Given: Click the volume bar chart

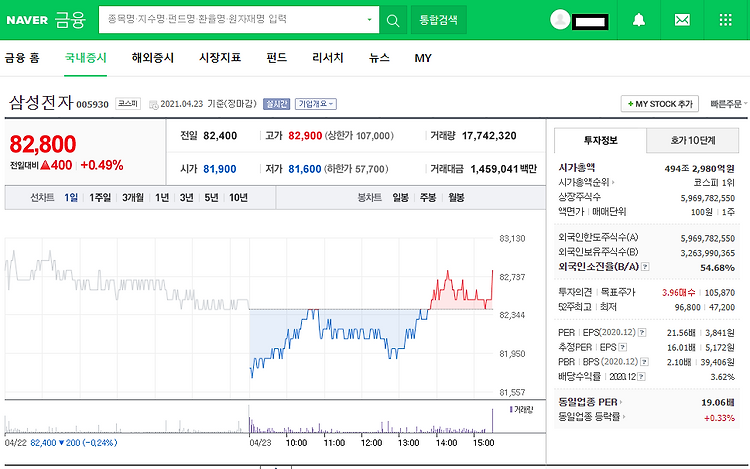Looking at the screenshot, I should (x=249, y=419).
